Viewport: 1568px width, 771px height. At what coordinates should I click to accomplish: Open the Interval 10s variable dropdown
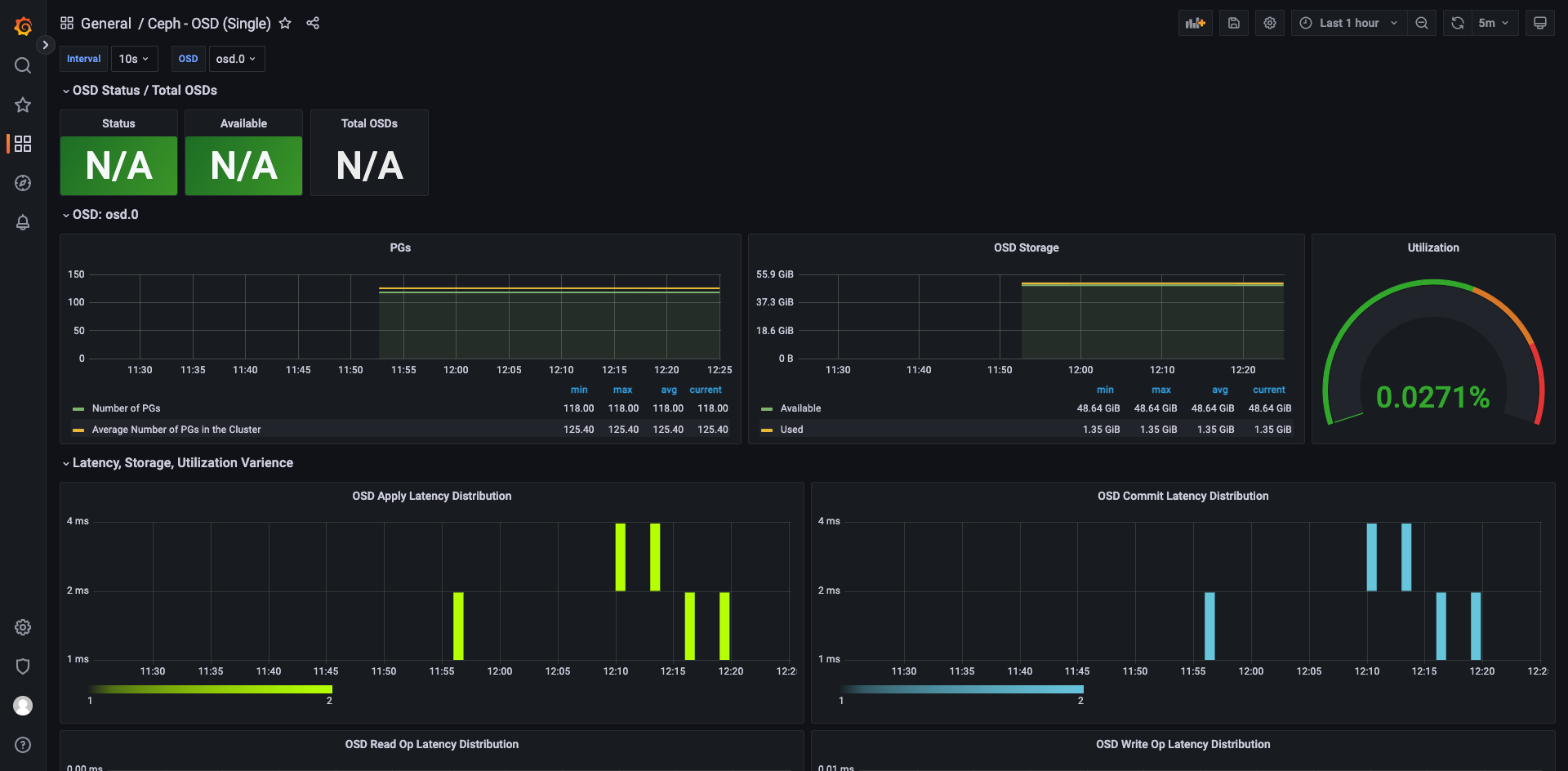pyautogui.click(x=134, y=59)
